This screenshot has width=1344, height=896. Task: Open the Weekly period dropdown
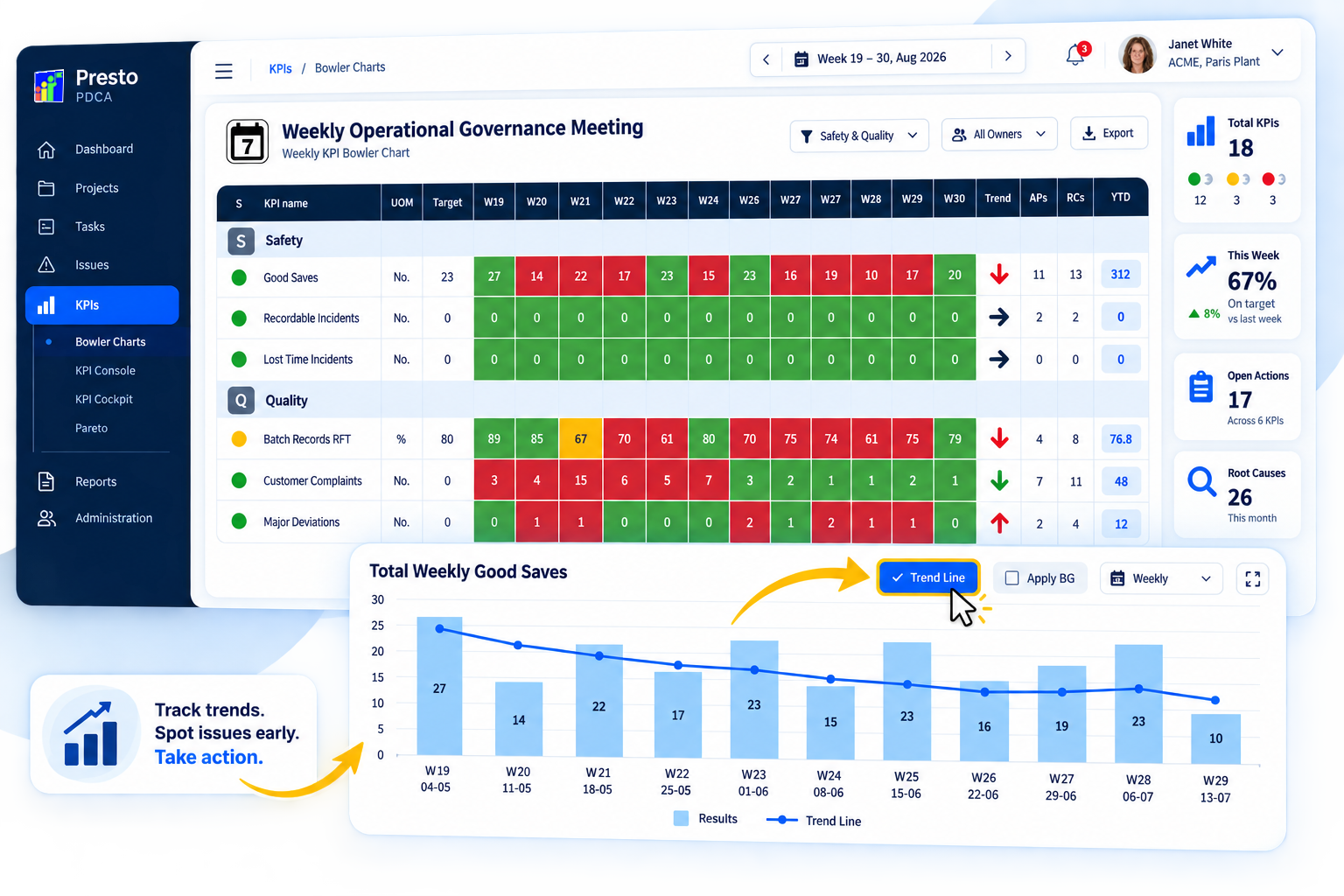tap(1160, 578)
